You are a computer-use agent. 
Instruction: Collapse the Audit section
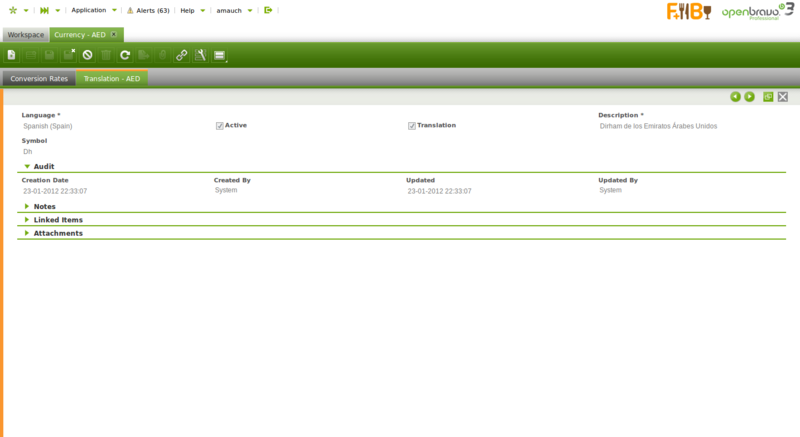(x=27, y=166)
